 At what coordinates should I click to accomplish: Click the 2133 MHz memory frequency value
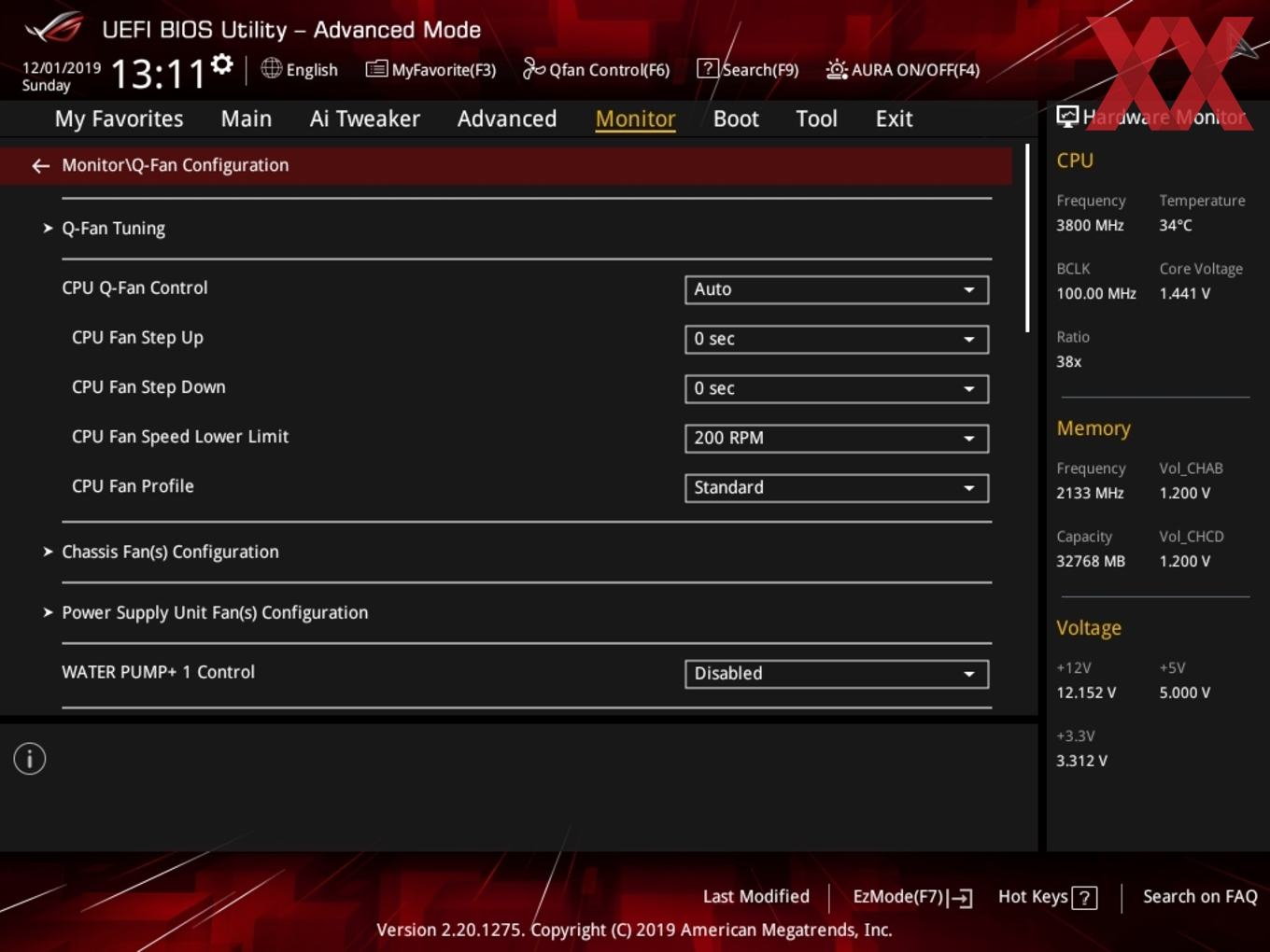[1090, 493]
